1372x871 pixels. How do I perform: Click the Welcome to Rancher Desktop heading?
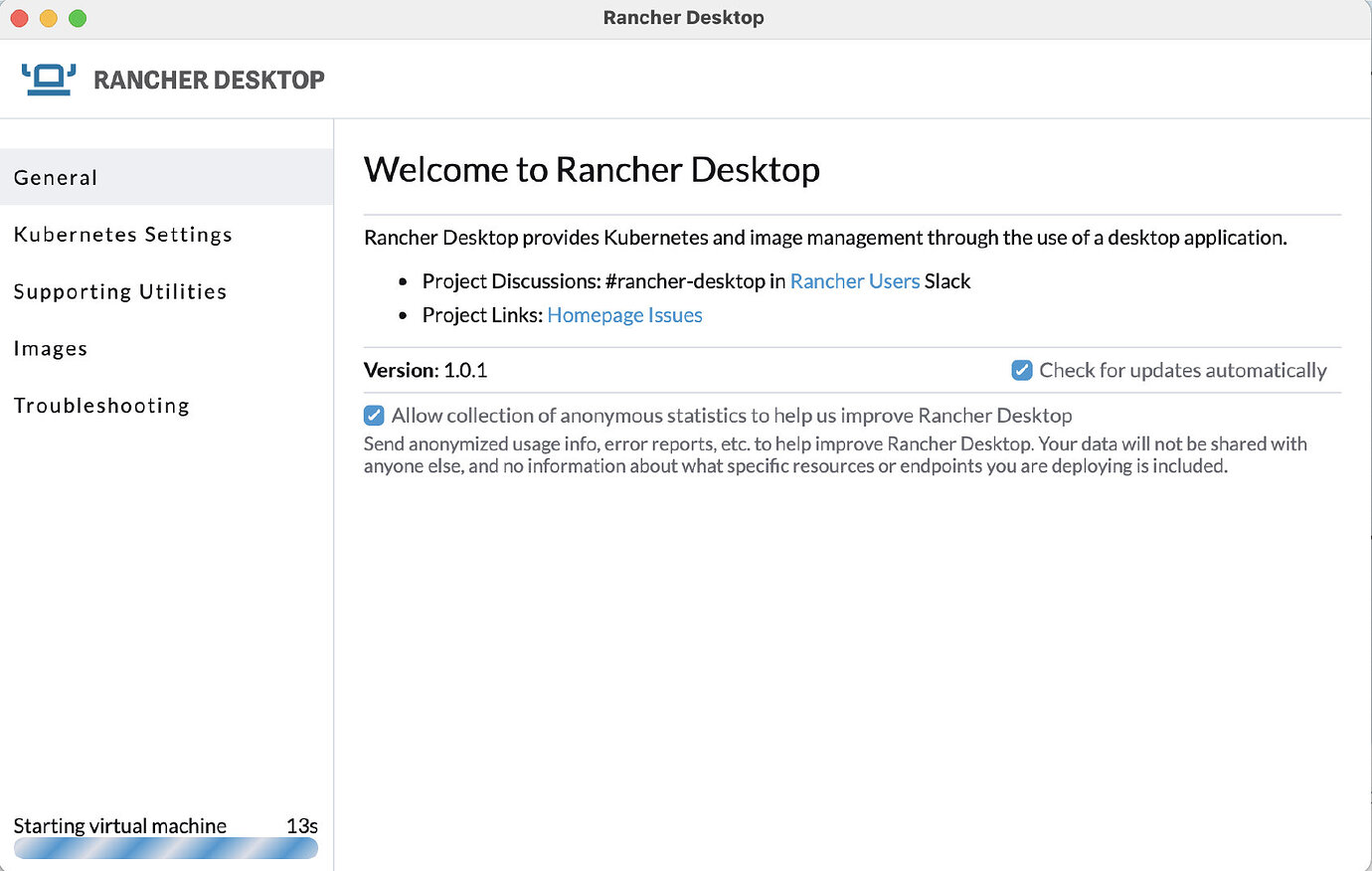coord(592,169)
